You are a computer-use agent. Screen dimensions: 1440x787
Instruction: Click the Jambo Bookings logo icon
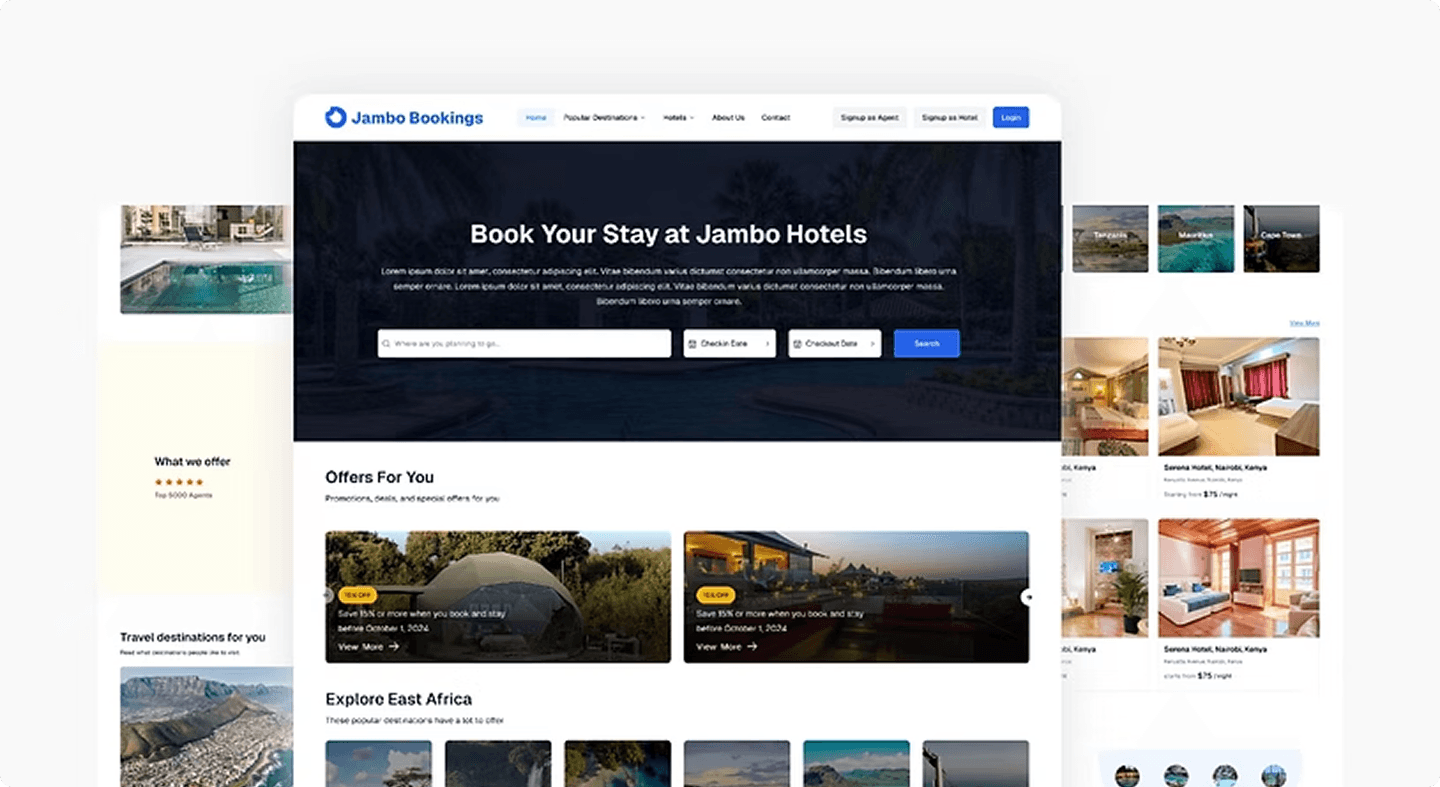[x=336, y=117]
